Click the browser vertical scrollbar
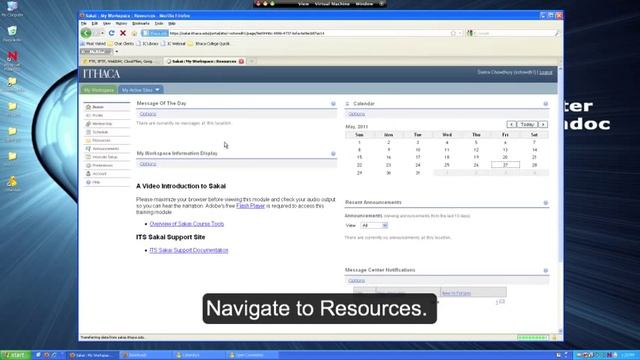This screenshot has height=360, width=640. point(560,200)
